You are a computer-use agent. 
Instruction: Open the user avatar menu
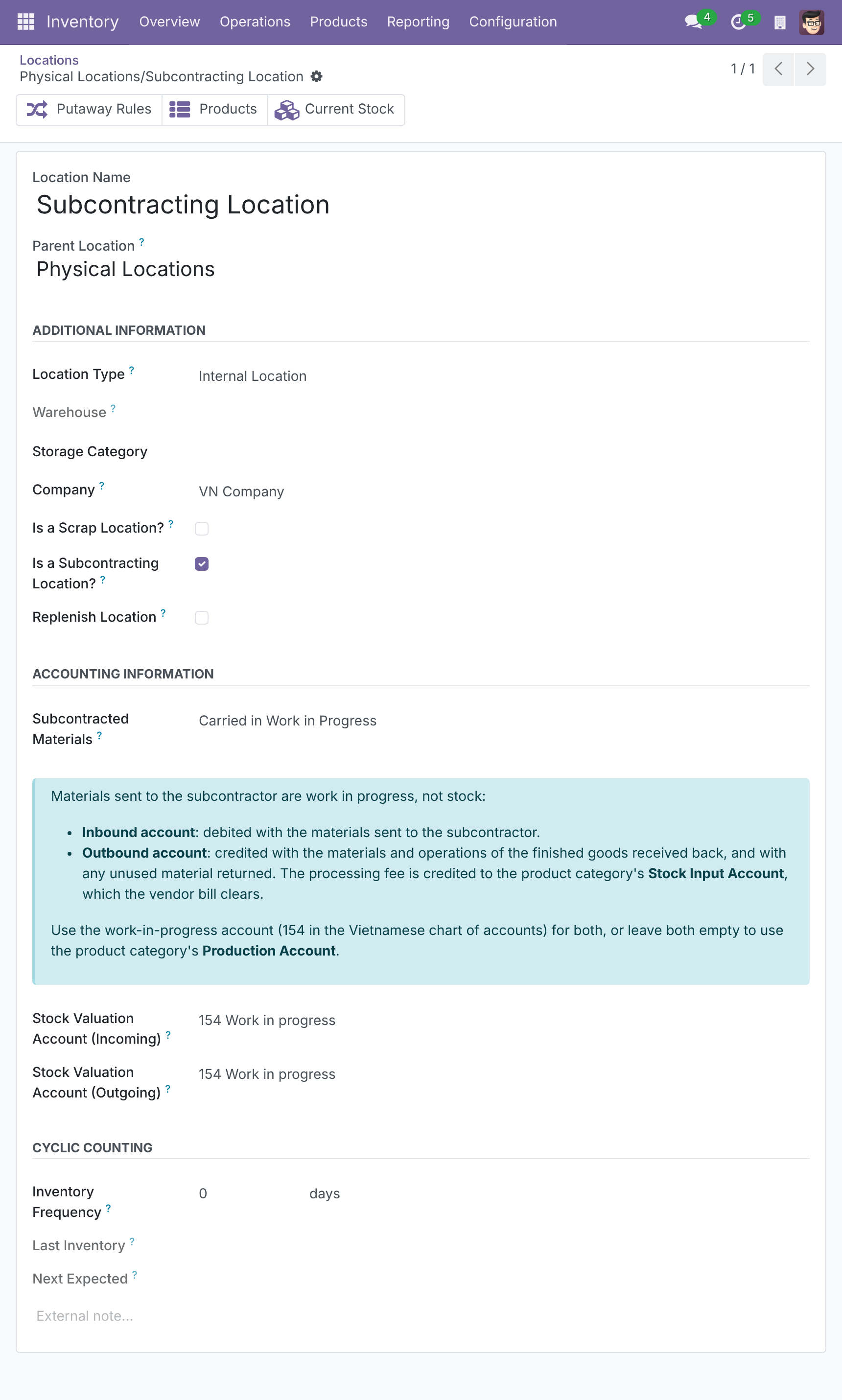(811, 22)
